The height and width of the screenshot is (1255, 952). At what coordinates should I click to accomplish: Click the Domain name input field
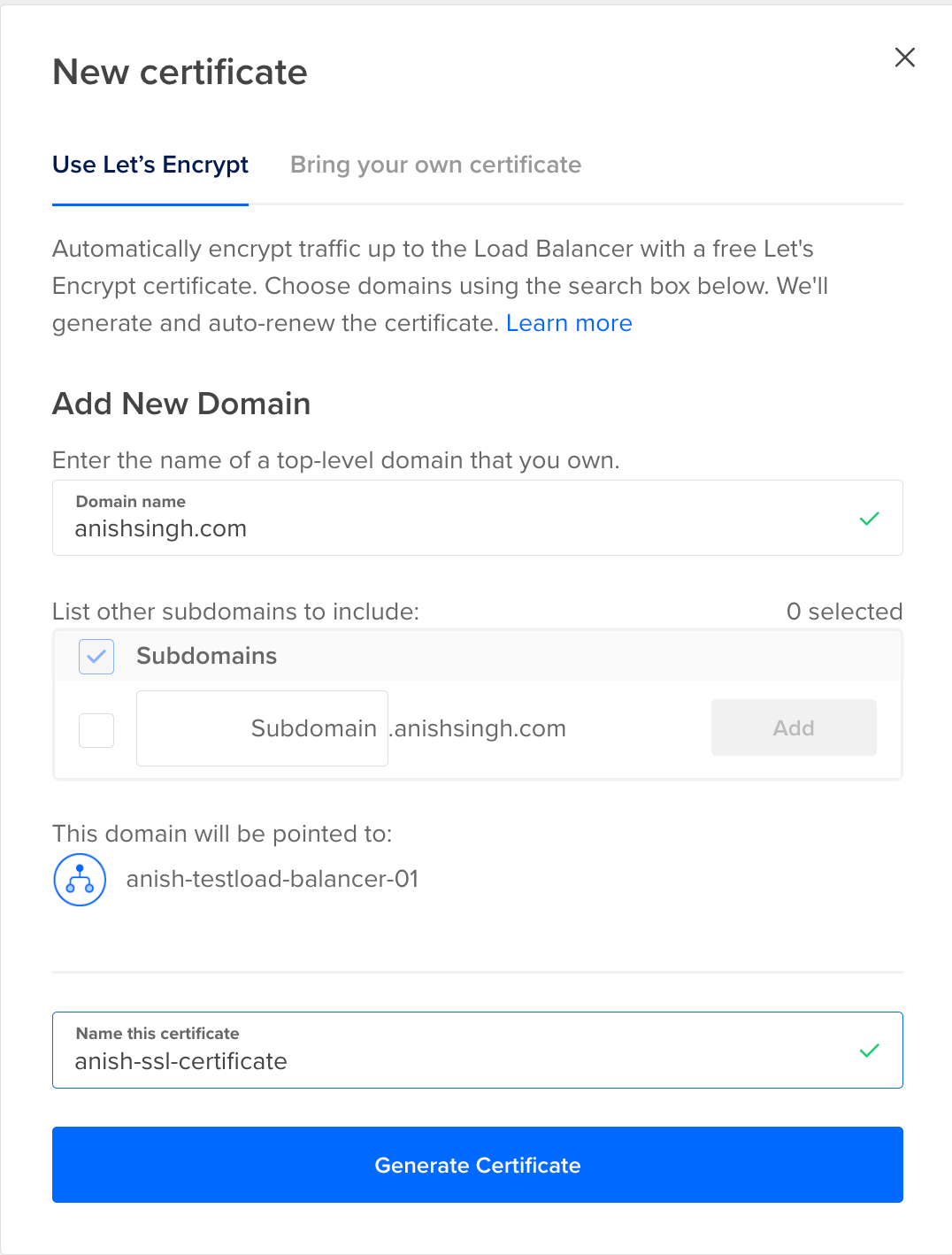tap(478, 518)
